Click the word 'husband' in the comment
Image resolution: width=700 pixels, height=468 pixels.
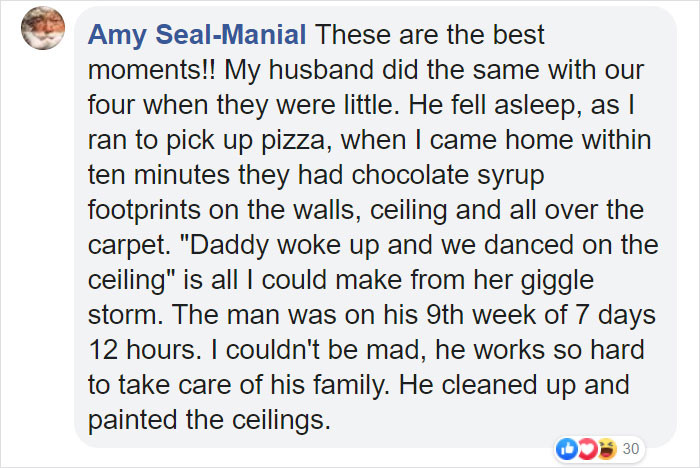[321, 70]
